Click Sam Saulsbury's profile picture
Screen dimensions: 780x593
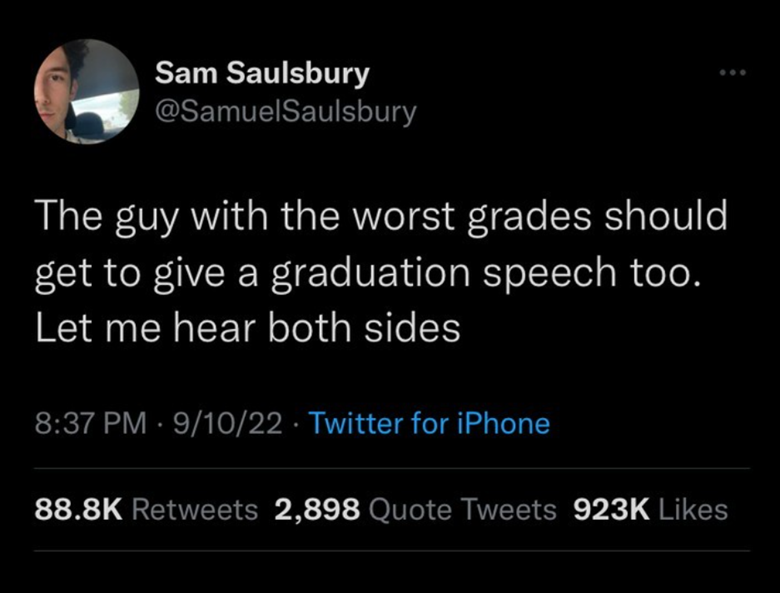click(86, 91)
